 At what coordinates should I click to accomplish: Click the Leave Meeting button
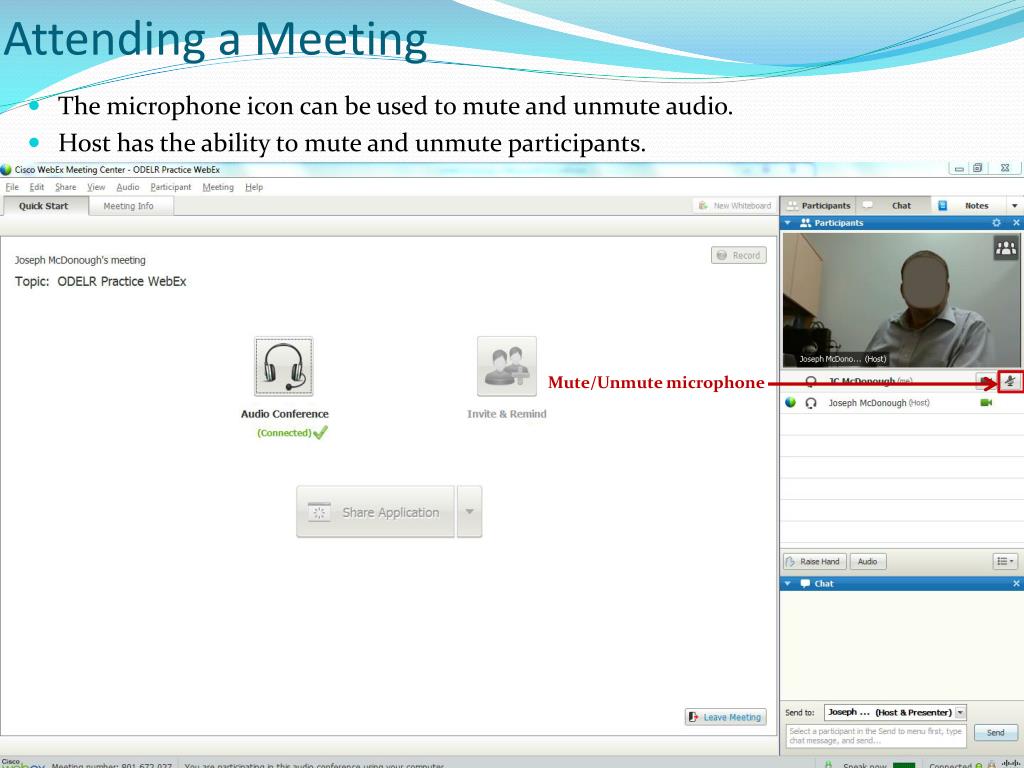point(725,717)
